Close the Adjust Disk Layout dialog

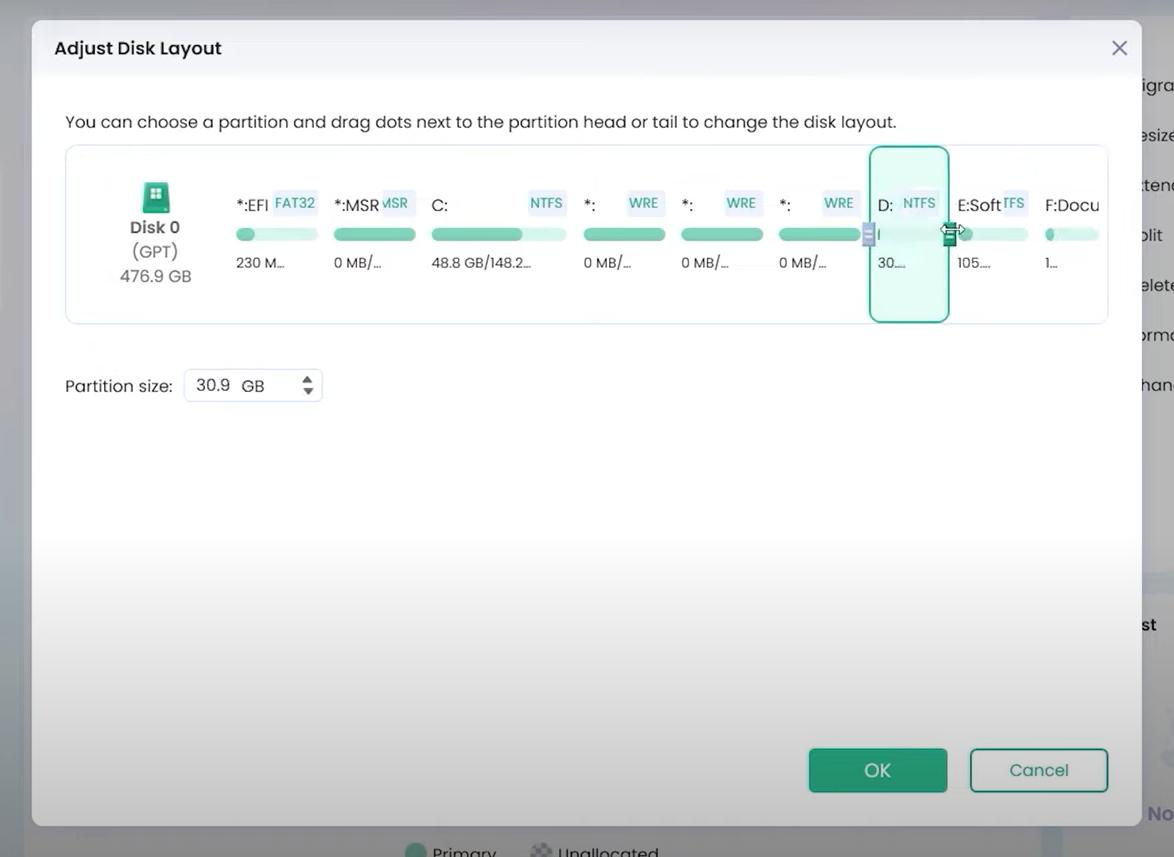click(1119, 48)
